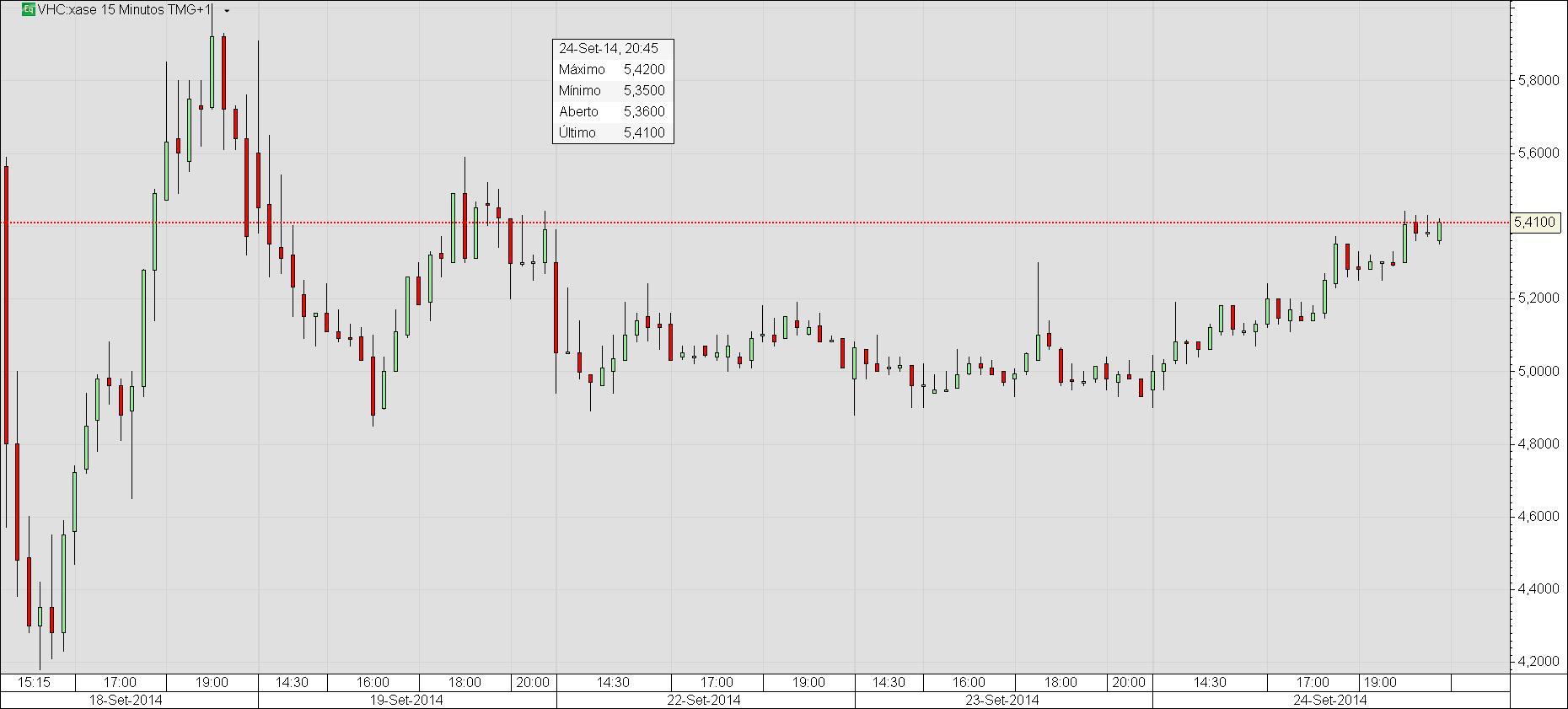Click the 17:00 time label above 22-Set-2014
This screenshot has width=1568, height=709.
point(717,682)
